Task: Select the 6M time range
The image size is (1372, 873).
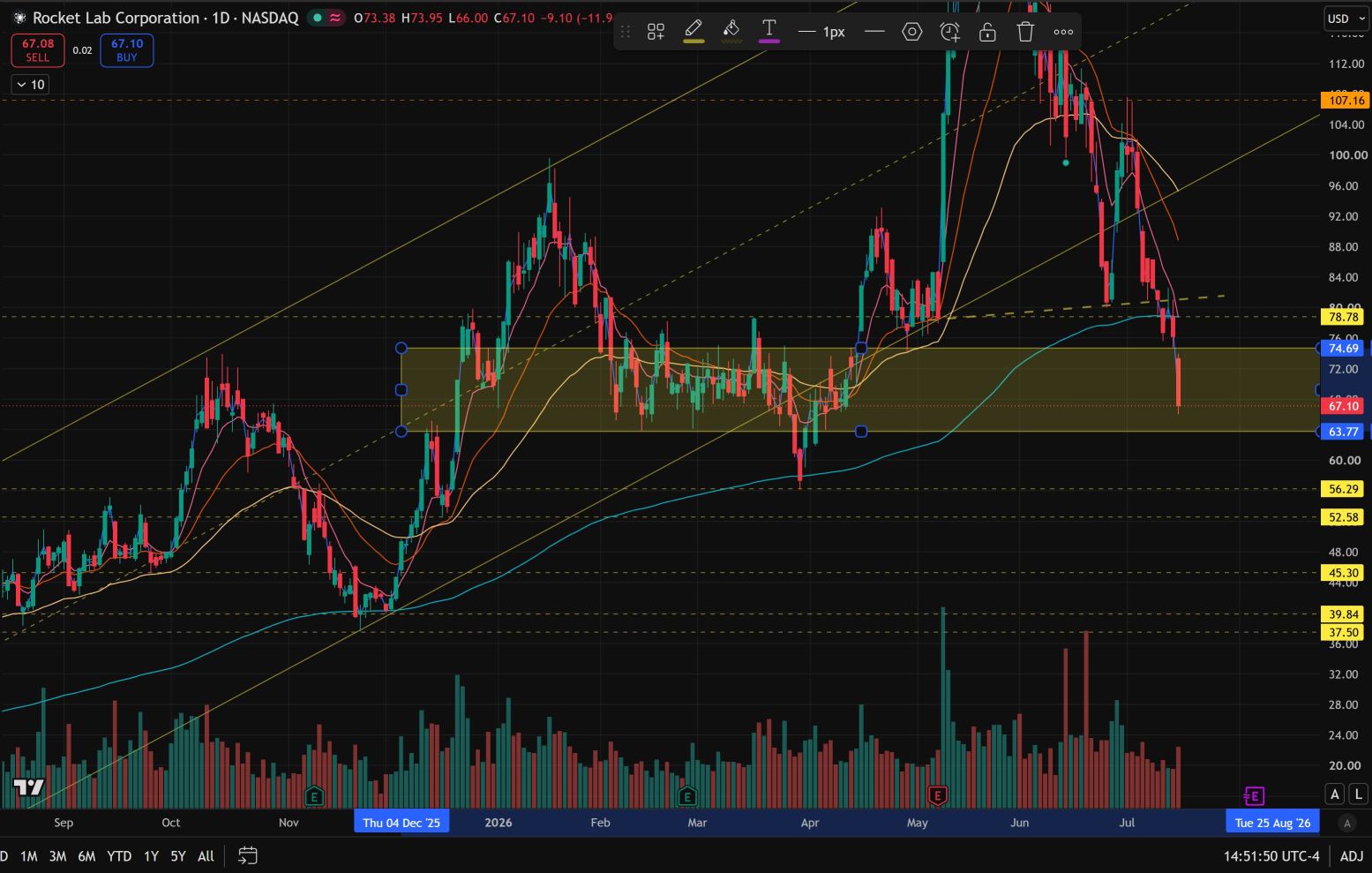Action: [86, 856]
